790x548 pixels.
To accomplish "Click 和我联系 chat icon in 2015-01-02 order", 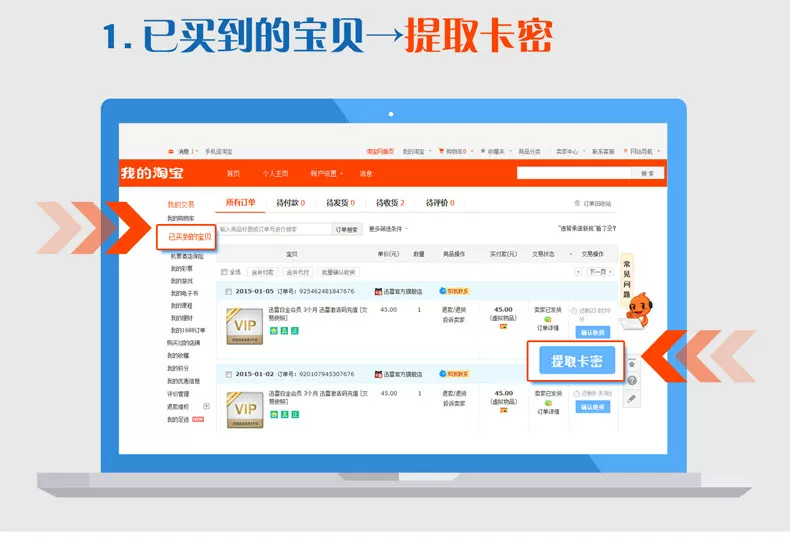I will click(x=454, y=374).
